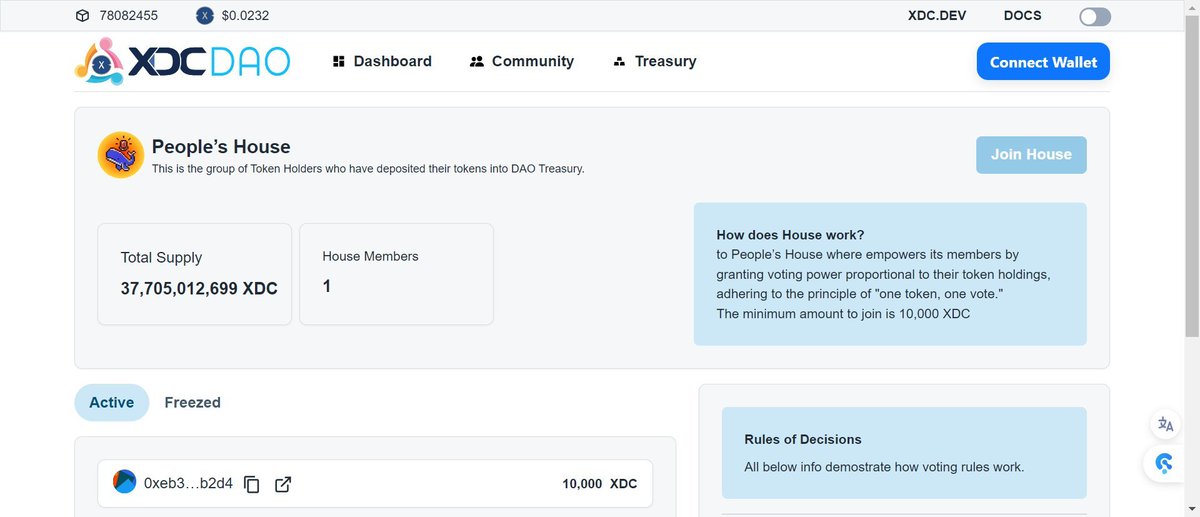This screenshot has width=1200, height=517.
Task: Click the People's House whale avatar
Action: (x=121, y=156)
